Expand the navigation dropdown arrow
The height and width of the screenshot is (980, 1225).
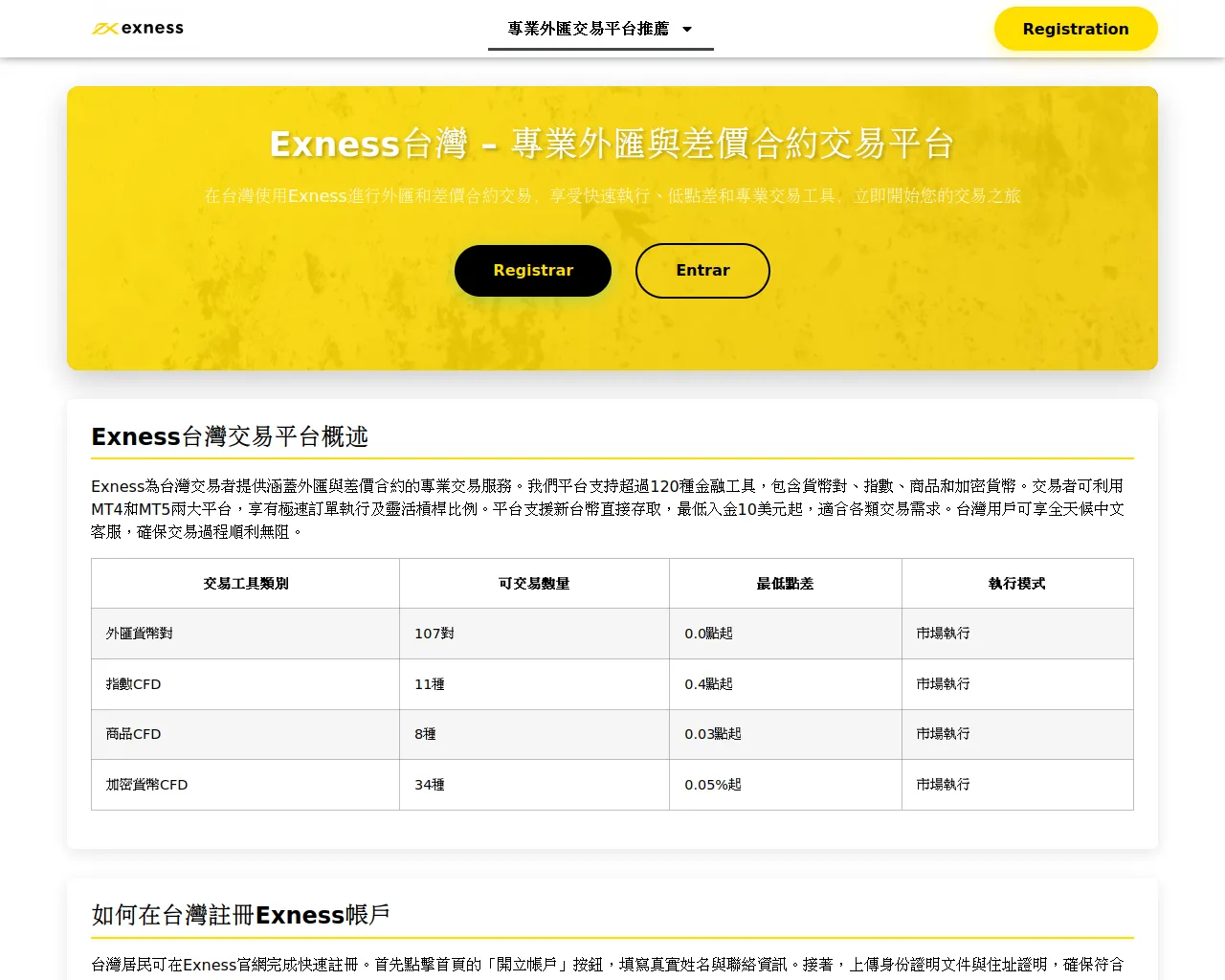[x=687, y=30]
